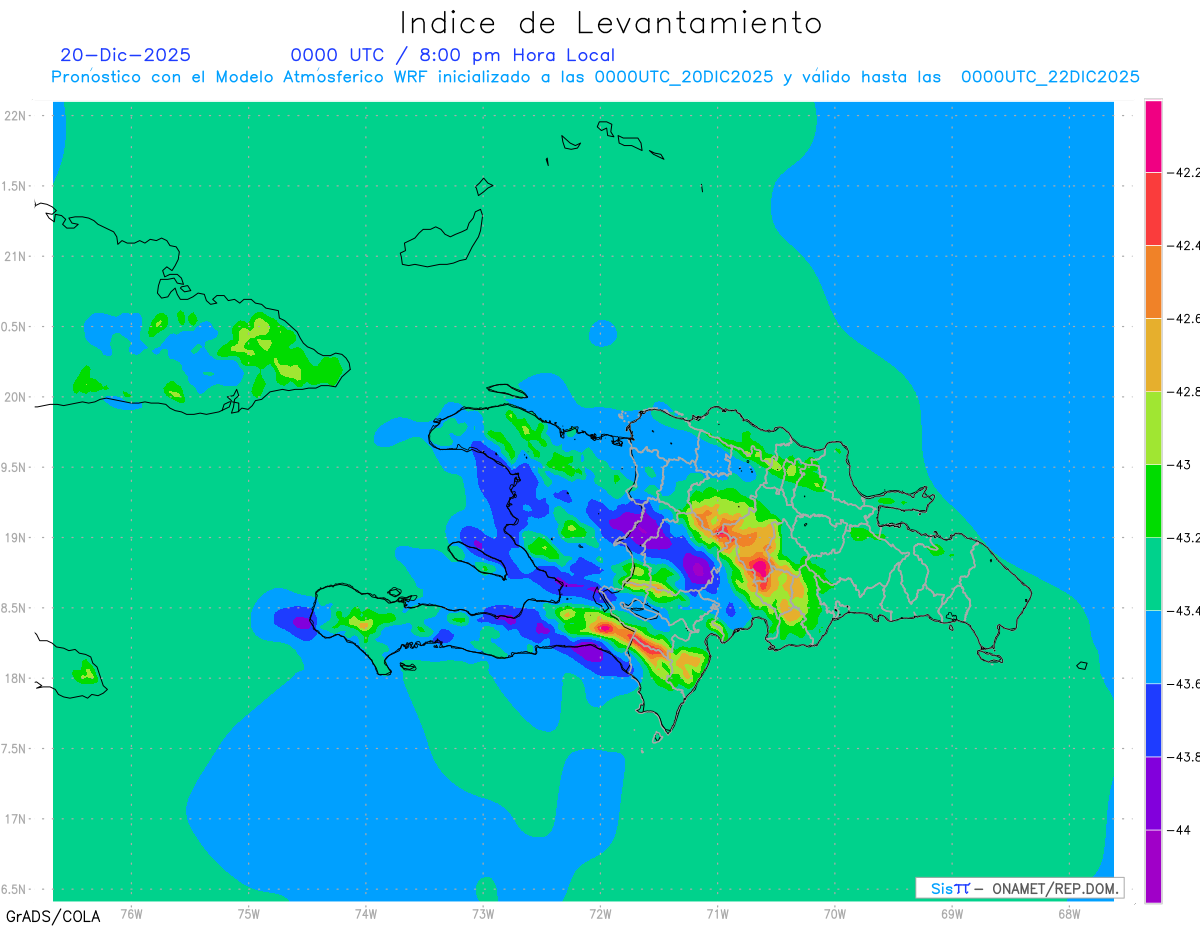Choose the violet swatch between -43.8 and -44
The width and height of the screenshot is (1200, 927).
tap(1153, 792)
